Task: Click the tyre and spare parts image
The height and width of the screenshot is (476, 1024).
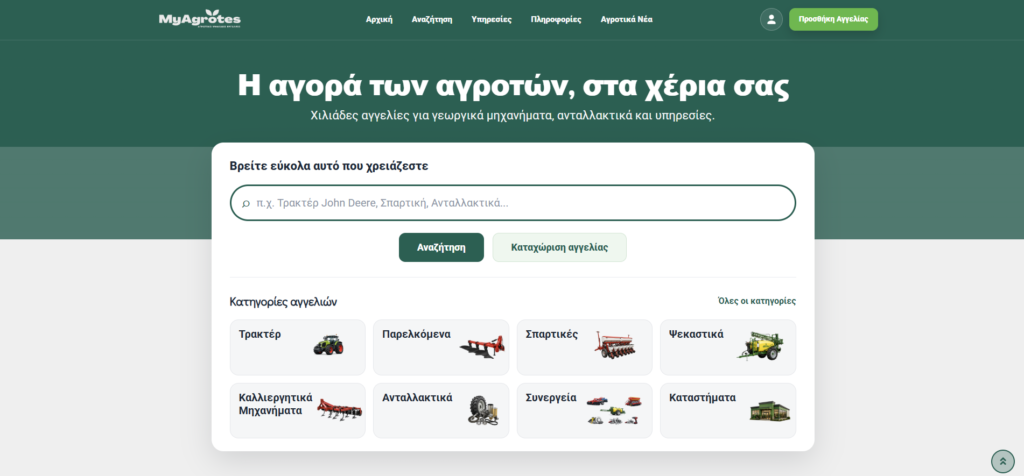Action: point(483,411)
